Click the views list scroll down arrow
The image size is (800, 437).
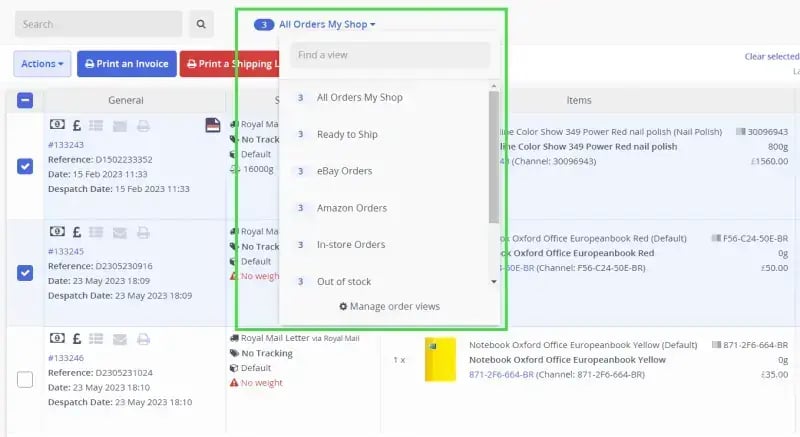point(494,281)
